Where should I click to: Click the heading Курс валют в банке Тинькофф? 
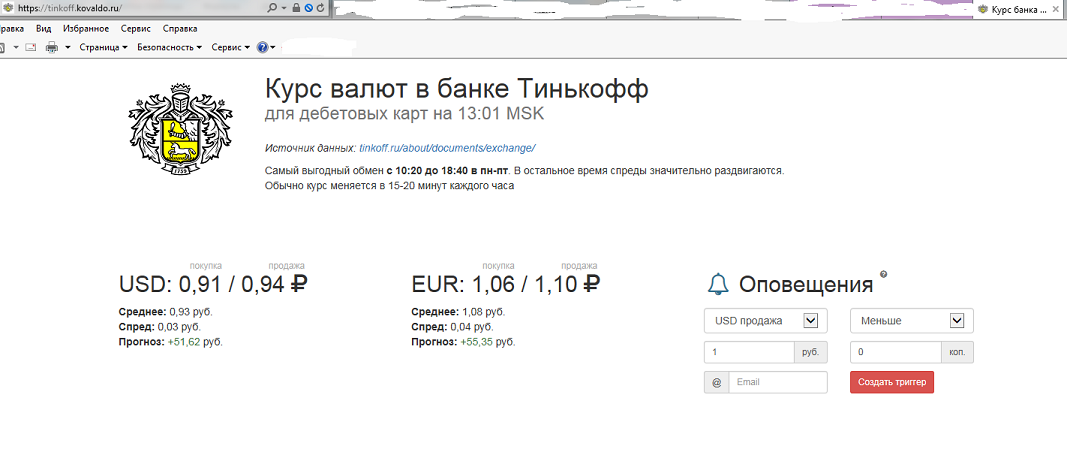click(x=457, y=90)
